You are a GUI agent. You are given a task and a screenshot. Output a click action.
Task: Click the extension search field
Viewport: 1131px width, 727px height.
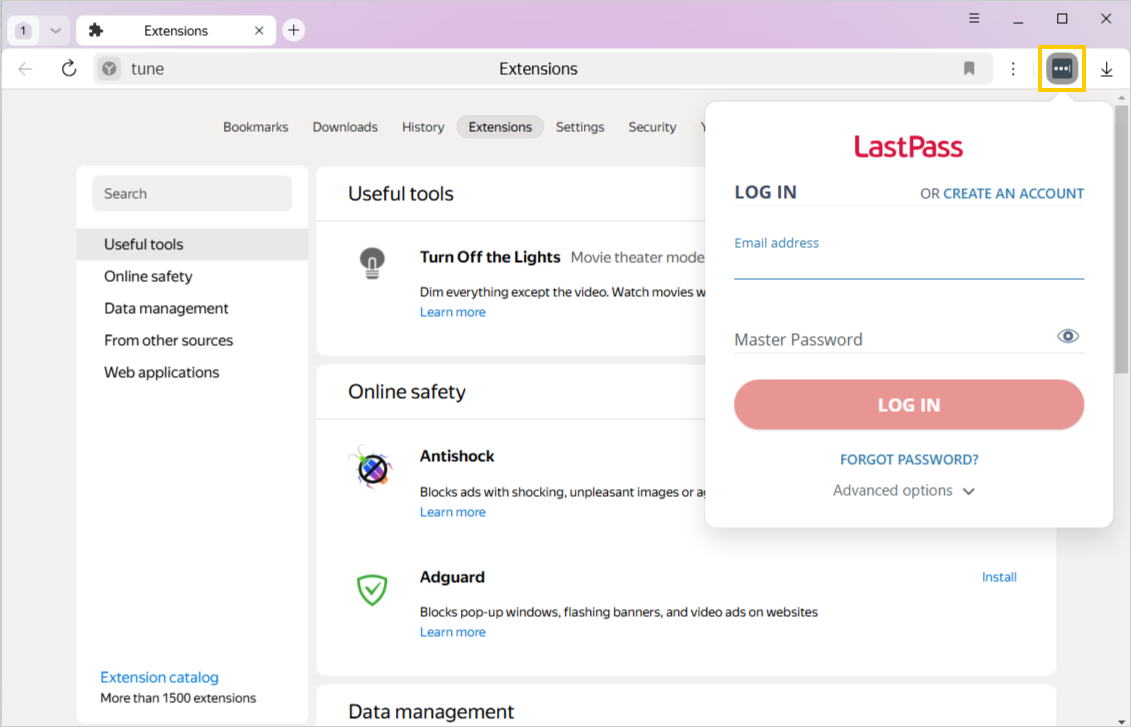[191, 193]
